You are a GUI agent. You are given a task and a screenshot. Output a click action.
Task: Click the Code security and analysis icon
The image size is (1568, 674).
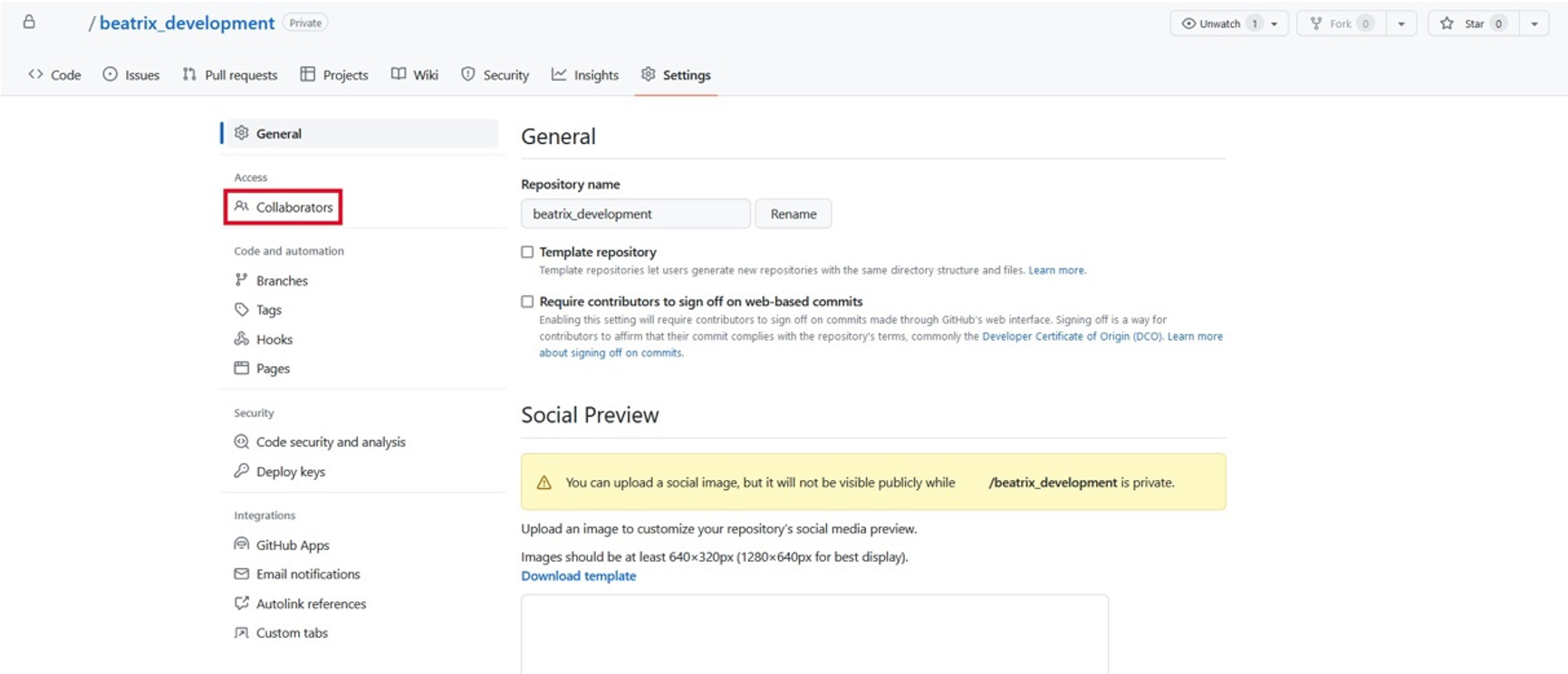(241, 442)
